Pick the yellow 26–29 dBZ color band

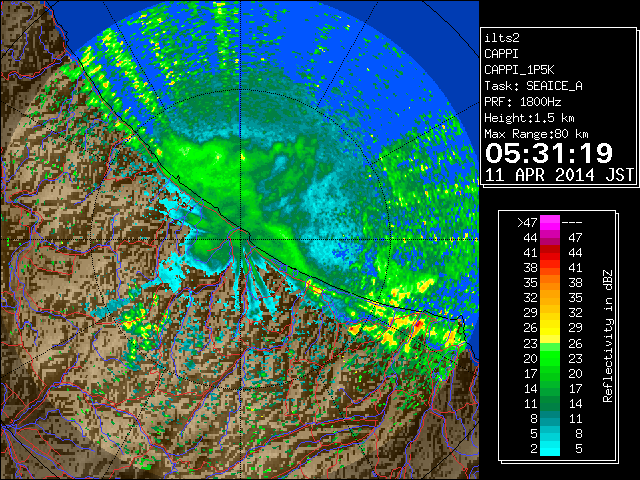pos(550,328)
